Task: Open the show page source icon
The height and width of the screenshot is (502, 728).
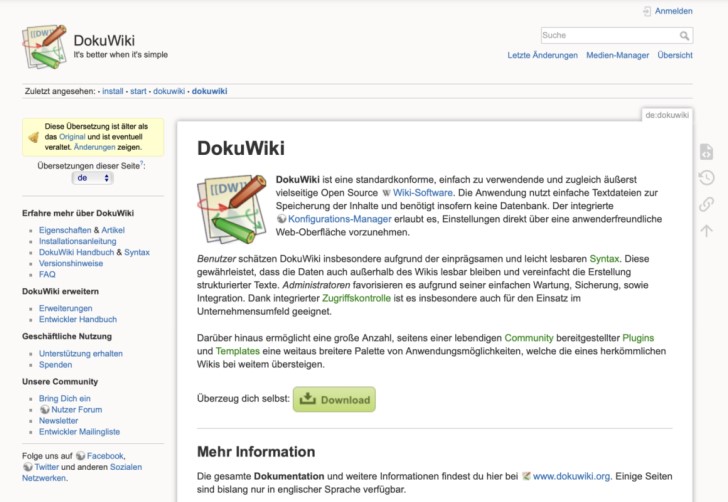Action: point(706,152)
